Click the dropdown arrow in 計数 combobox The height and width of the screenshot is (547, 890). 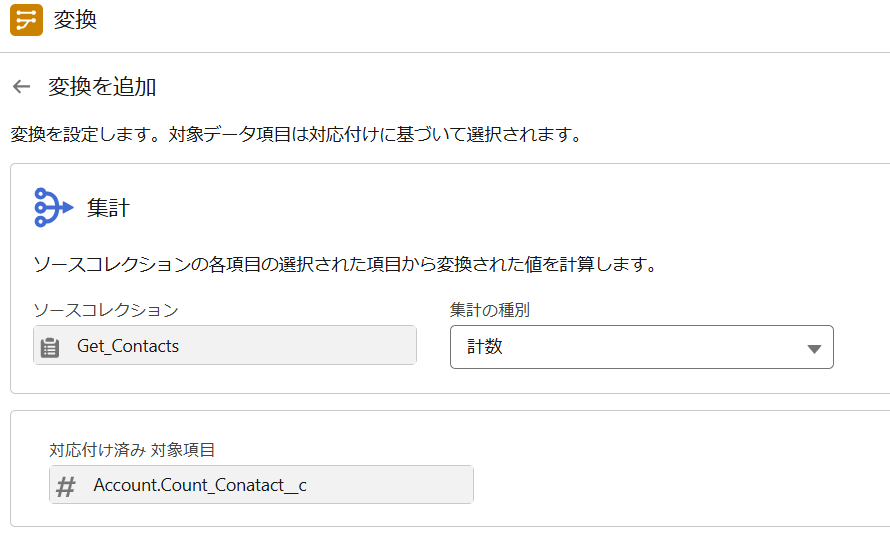[x=814, y=348]
